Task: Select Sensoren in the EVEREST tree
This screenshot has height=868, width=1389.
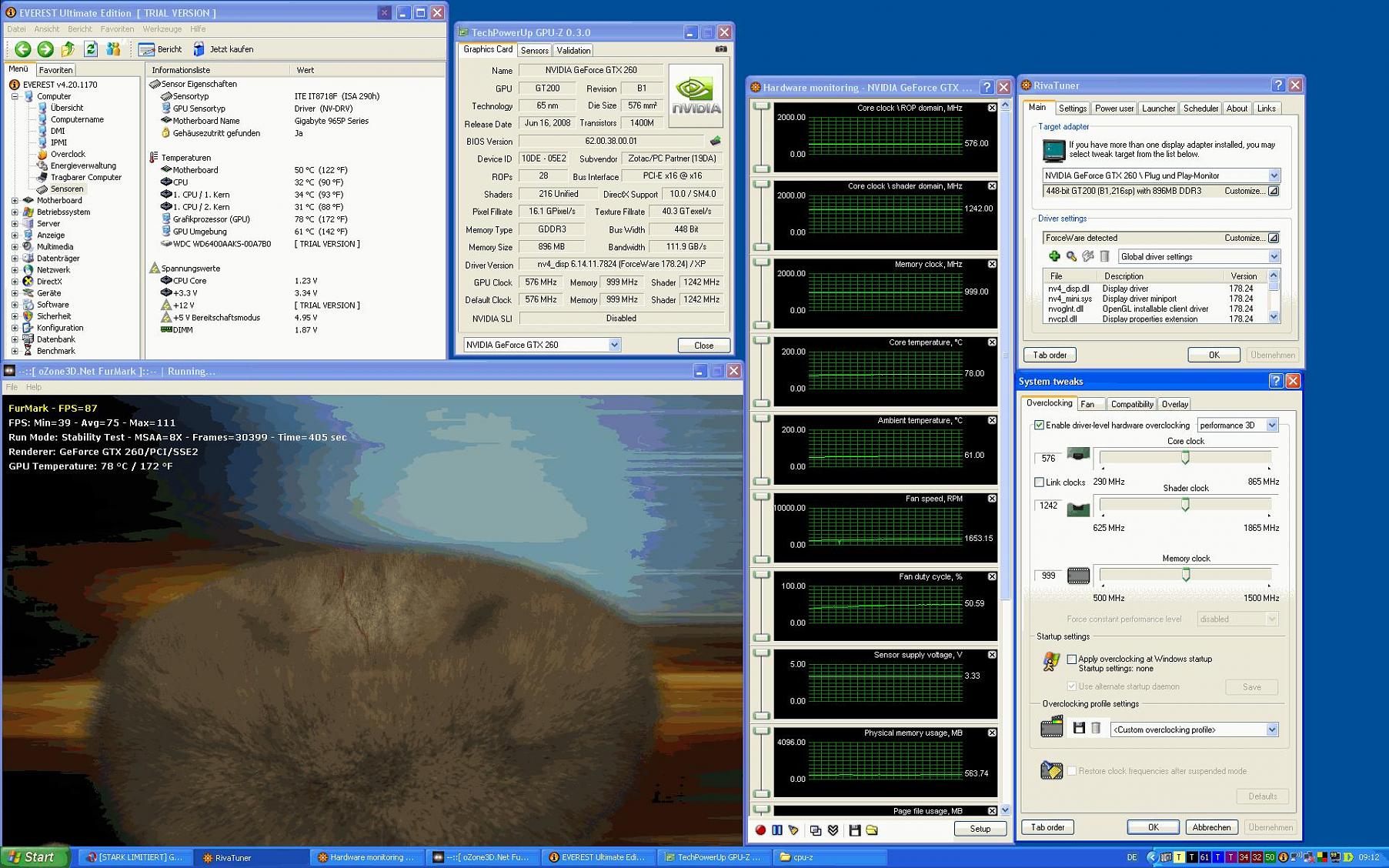Action: tap(67, 189)
